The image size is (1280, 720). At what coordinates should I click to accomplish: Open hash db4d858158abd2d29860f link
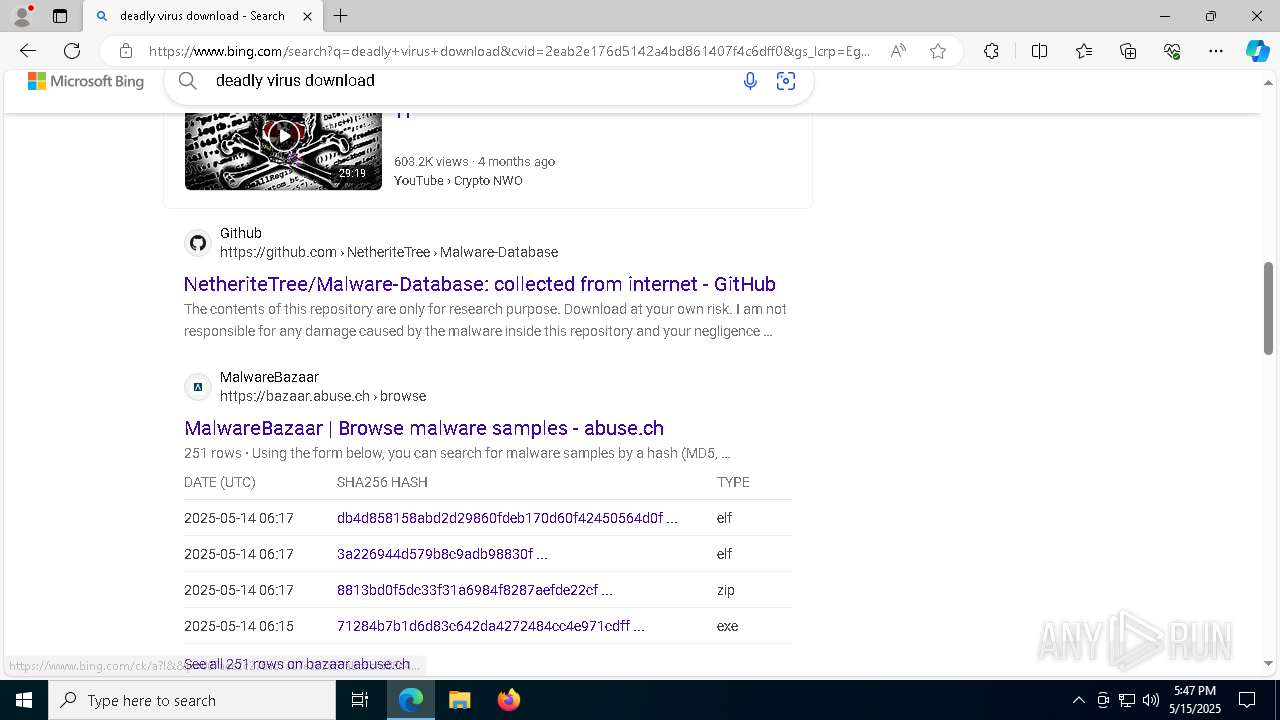click(x=507, y=518)
